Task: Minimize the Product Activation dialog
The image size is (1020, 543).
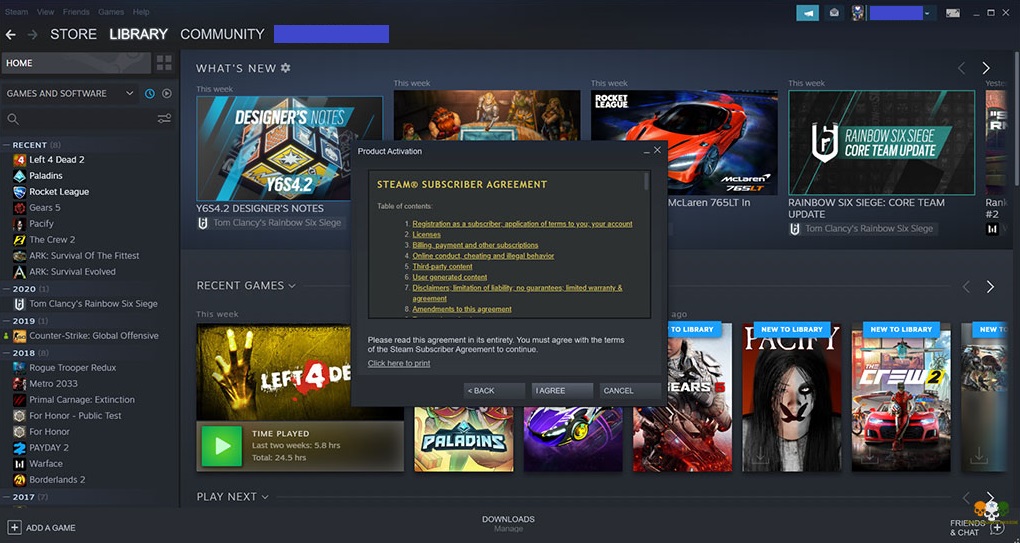Action: click(646, 151)
